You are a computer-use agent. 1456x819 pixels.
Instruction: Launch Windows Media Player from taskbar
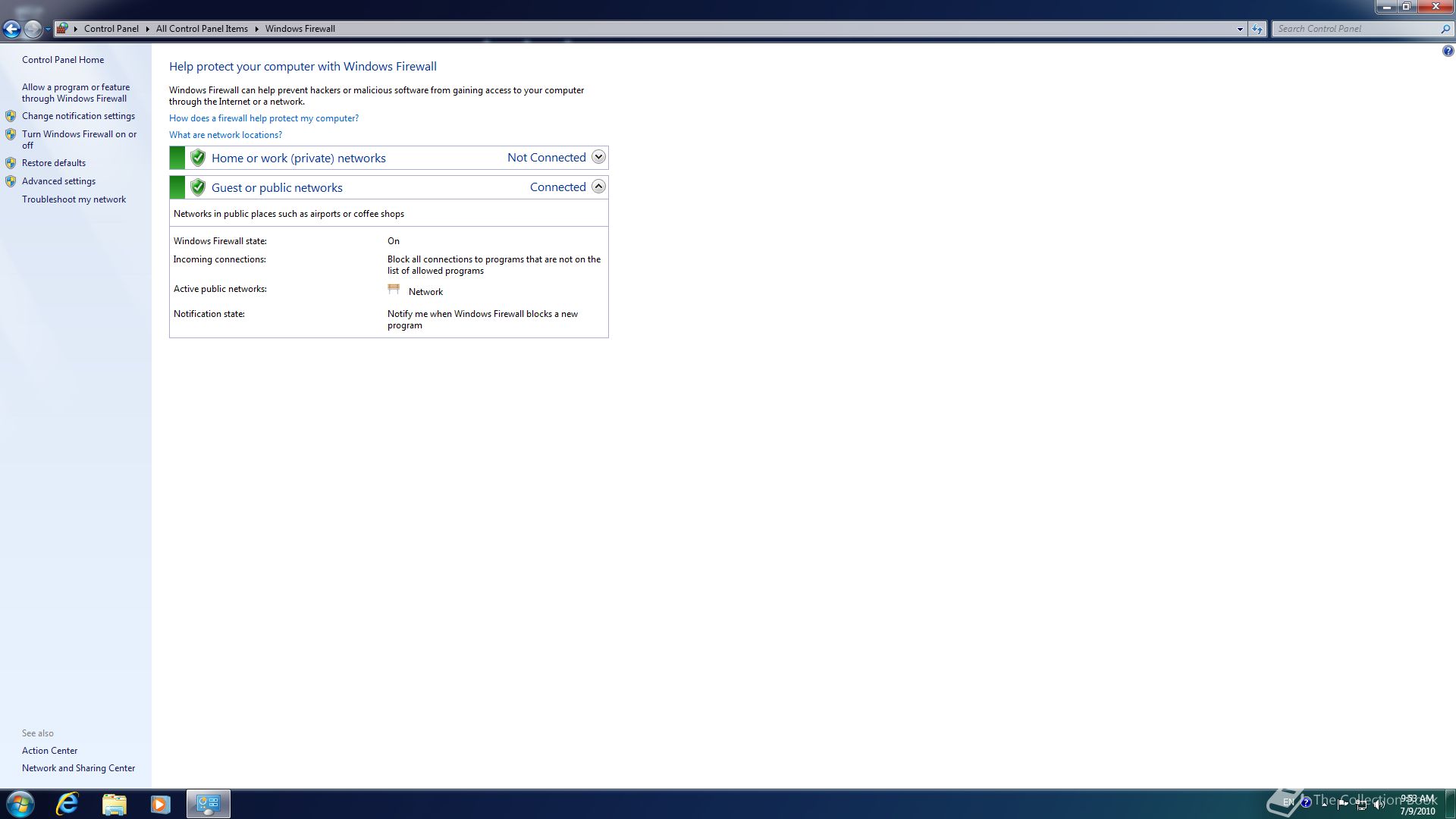160,804
